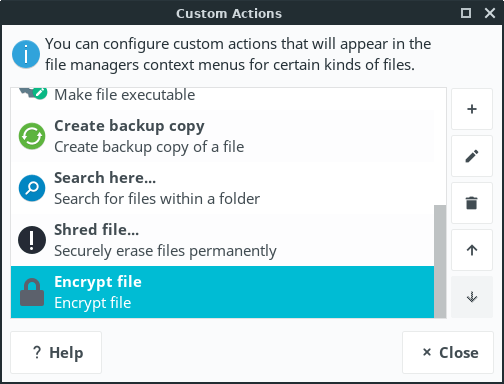Click the action list vertical scrollbar
The height and width of the screenshot is (384, 504).
click(440, 261)
